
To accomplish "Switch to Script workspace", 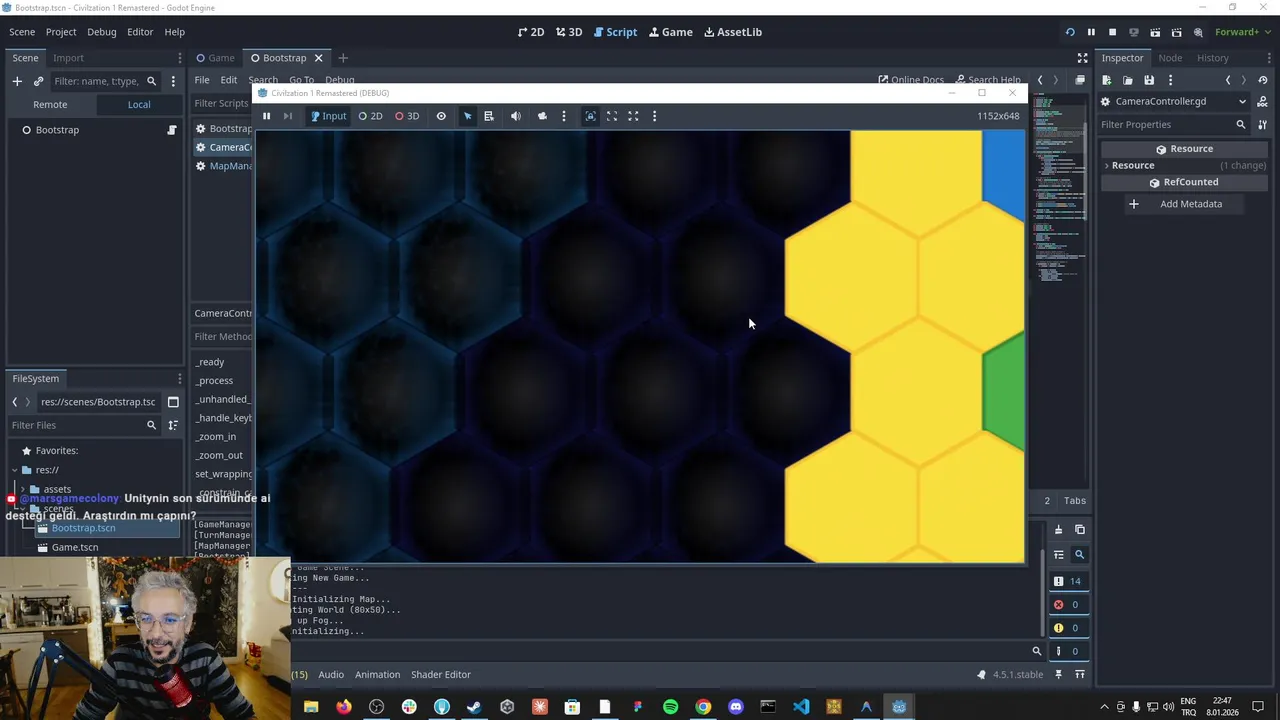I will pos(614,32).
